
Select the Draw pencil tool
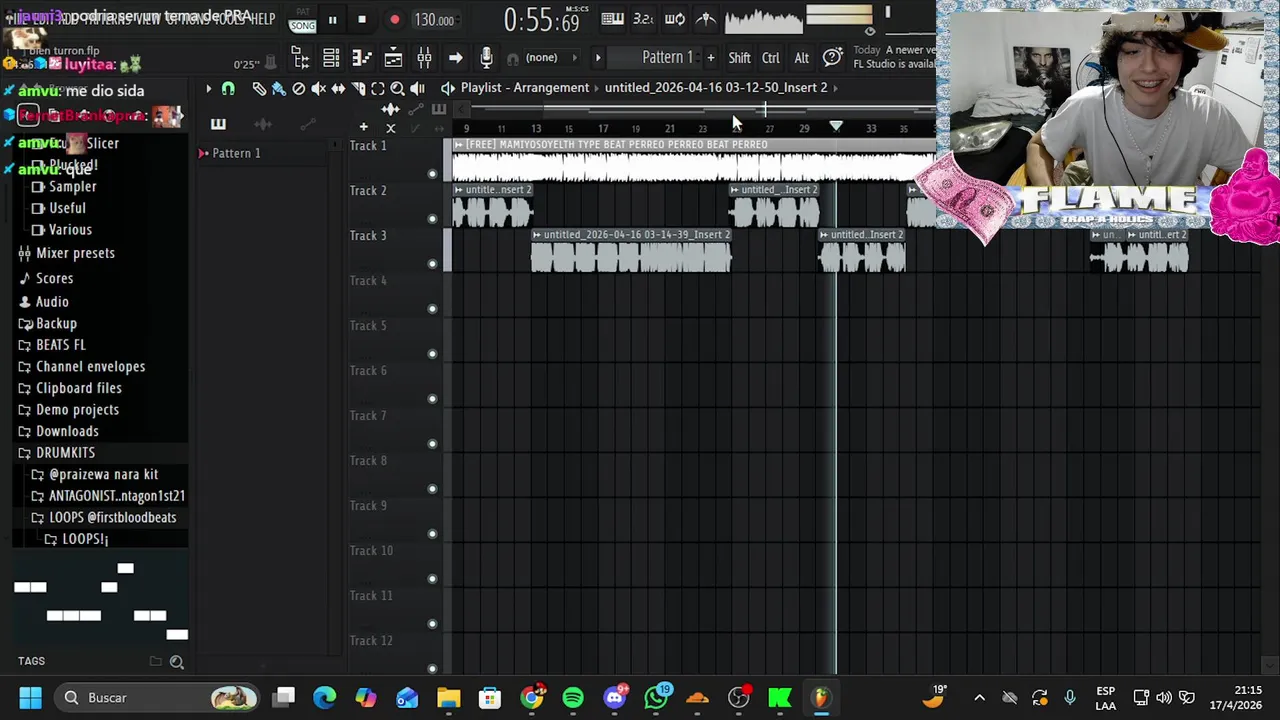259,88
